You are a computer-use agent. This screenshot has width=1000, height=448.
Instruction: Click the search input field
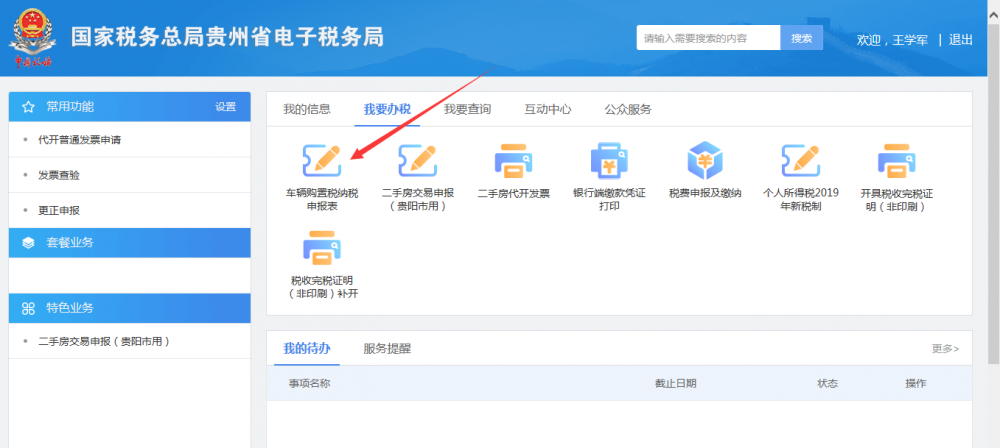pos(709,38)
